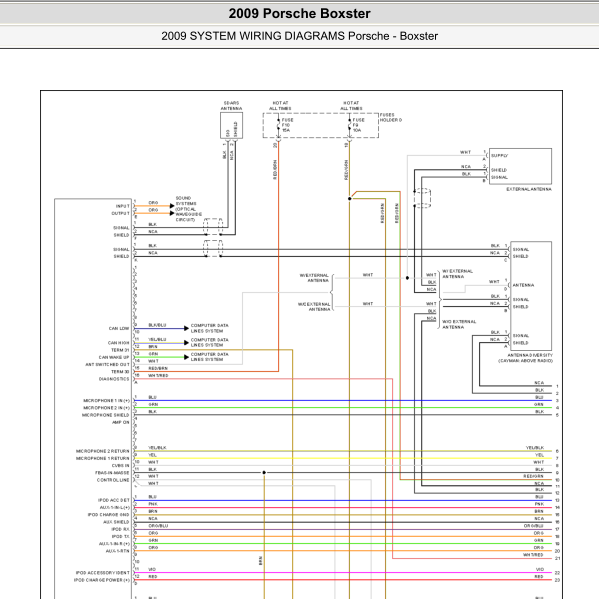The image size is (599, 599).
Task: Click the "2009 Porsche Boxster" title heading
Action: coord(300,14)
